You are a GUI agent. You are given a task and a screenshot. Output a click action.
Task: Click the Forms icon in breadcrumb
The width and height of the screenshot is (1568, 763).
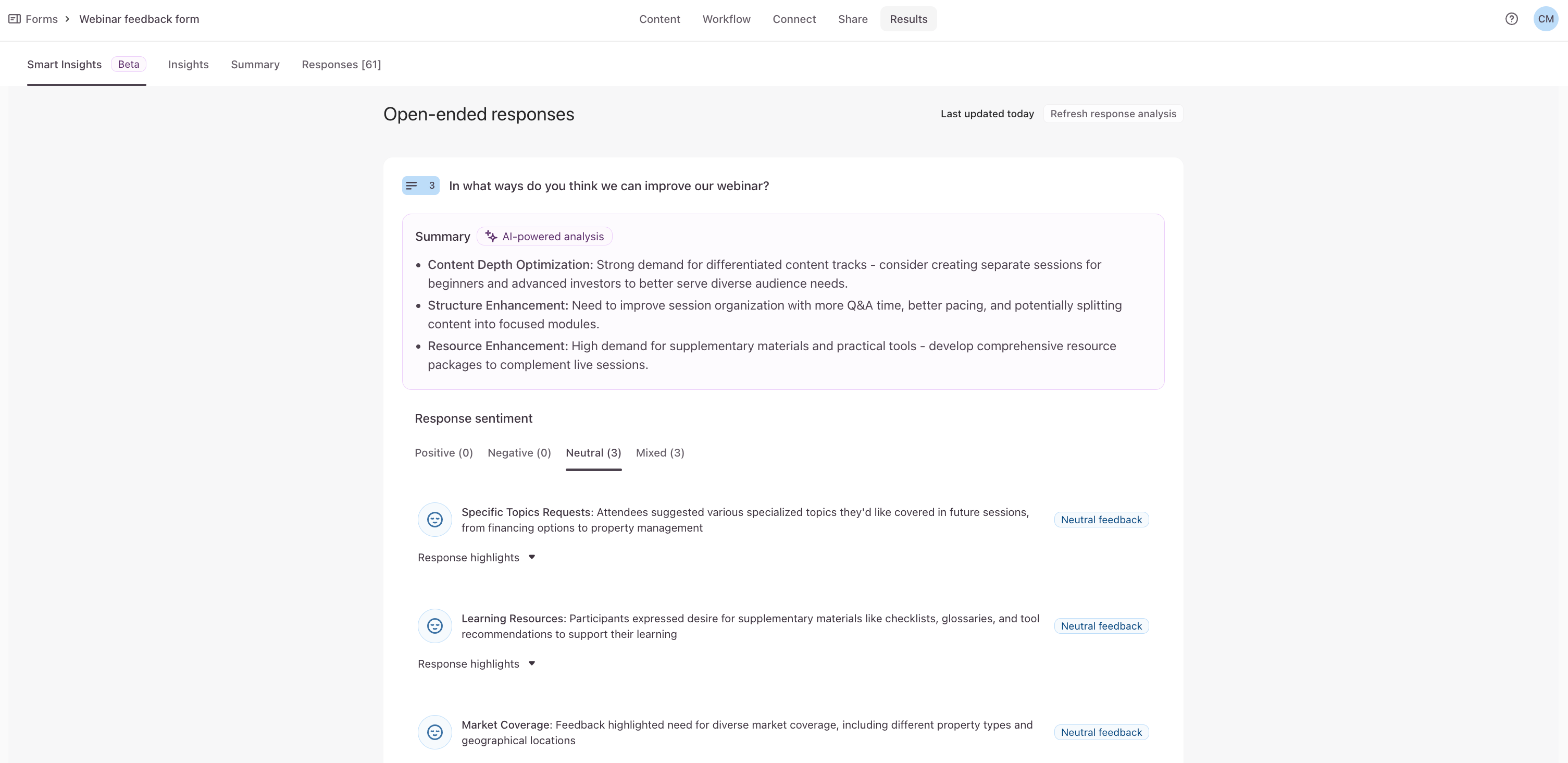pyautogui.click(x=15, y=19)
